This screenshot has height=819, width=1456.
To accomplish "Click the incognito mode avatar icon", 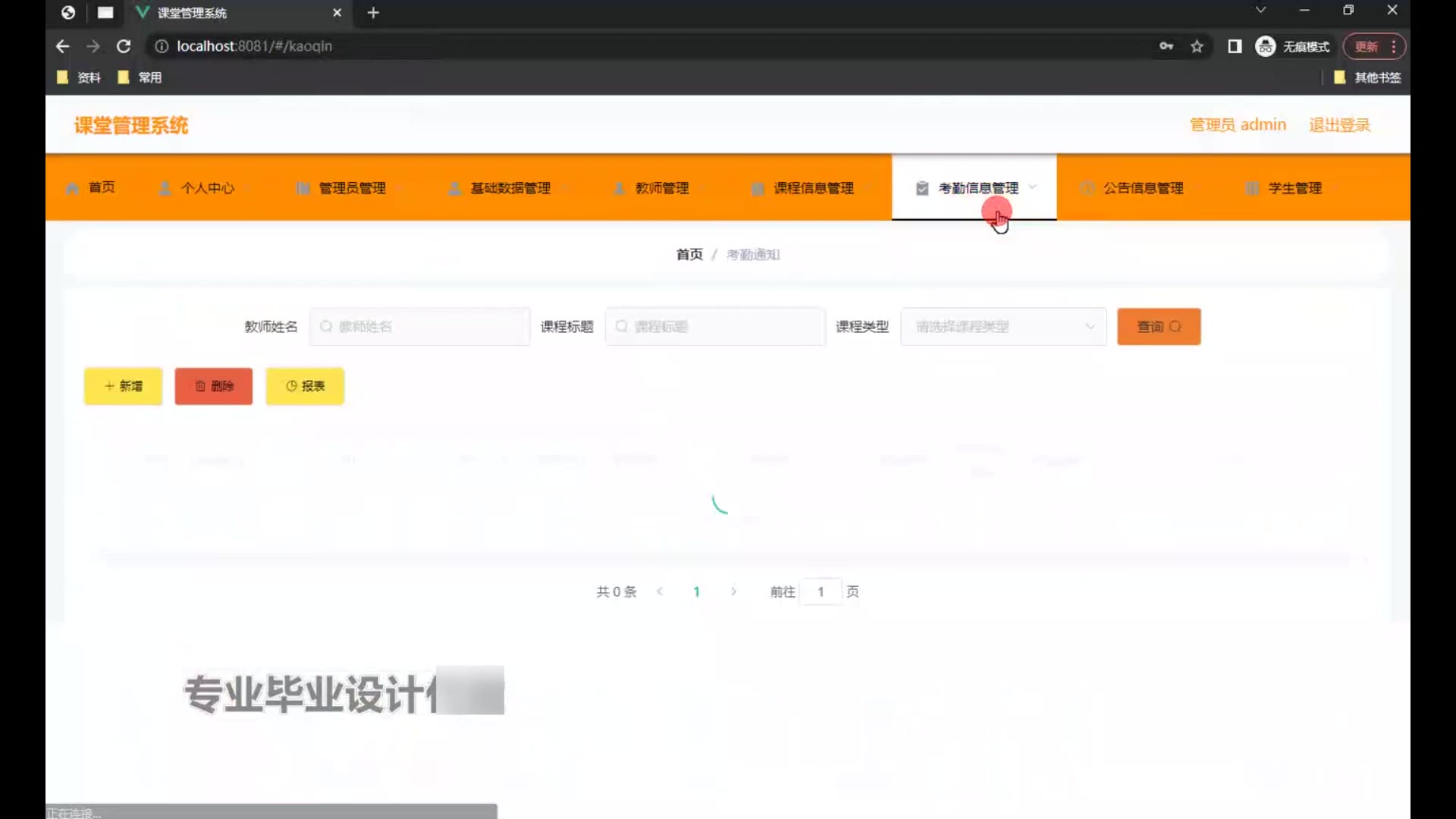I will [x=1265, y=46].
